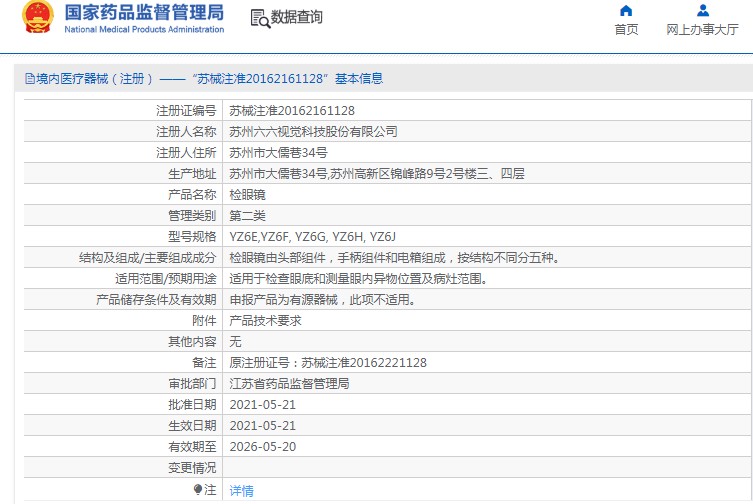Open the 数据查询 search icon
Image resolution: width=753 pixels, height=504 pixels.
(260, 18)
